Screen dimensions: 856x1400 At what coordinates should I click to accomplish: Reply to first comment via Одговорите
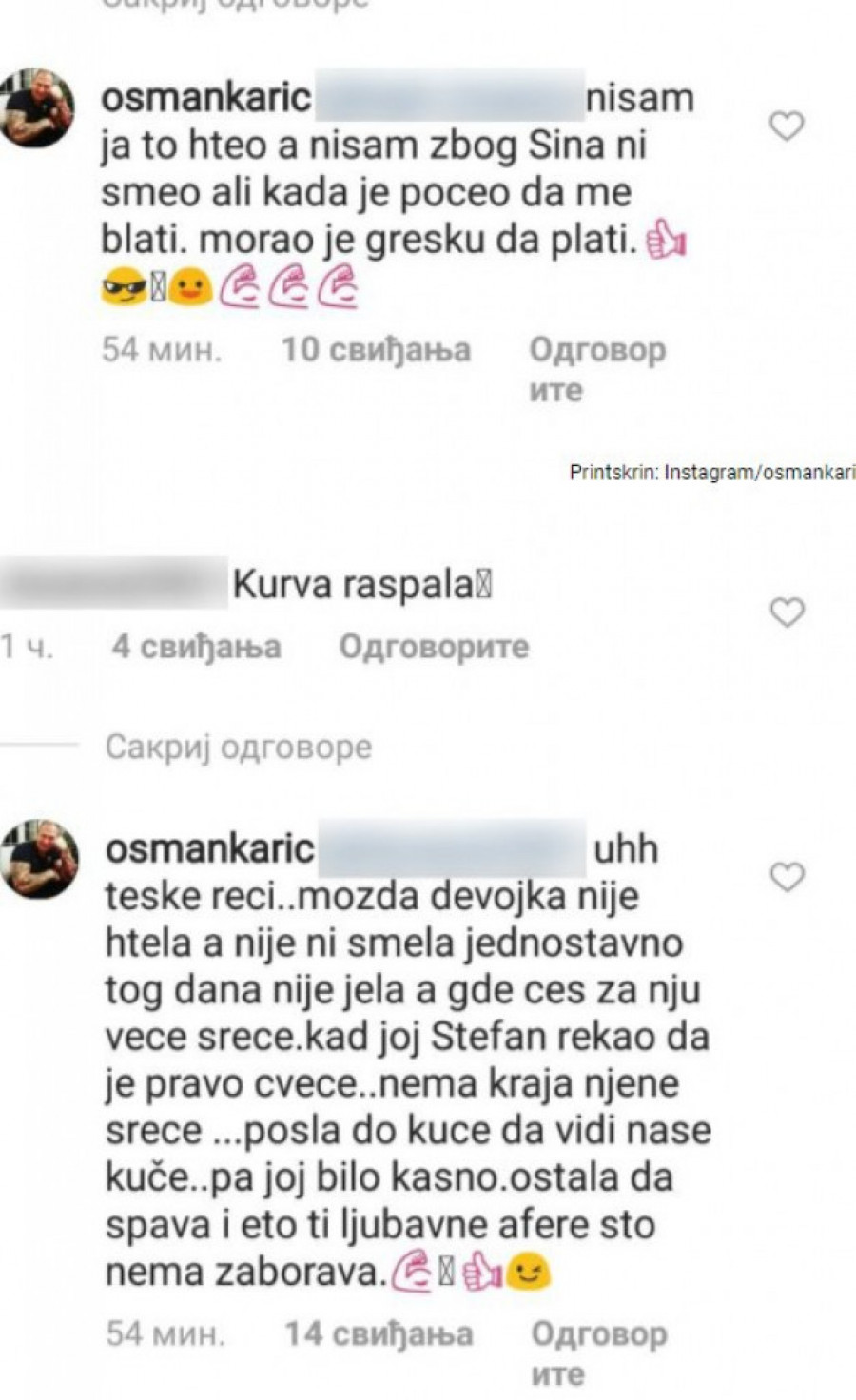click(x=597, y=370)
